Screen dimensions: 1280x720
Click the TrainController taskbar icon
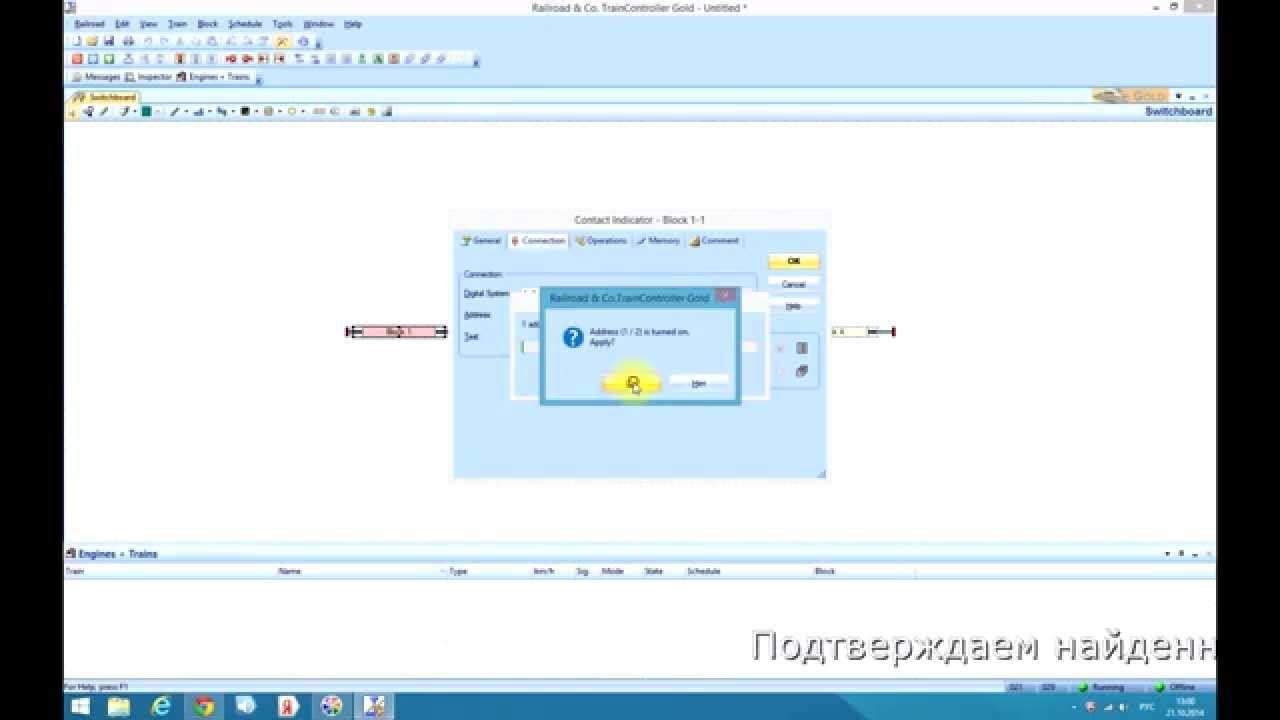(x=375, y=707)
